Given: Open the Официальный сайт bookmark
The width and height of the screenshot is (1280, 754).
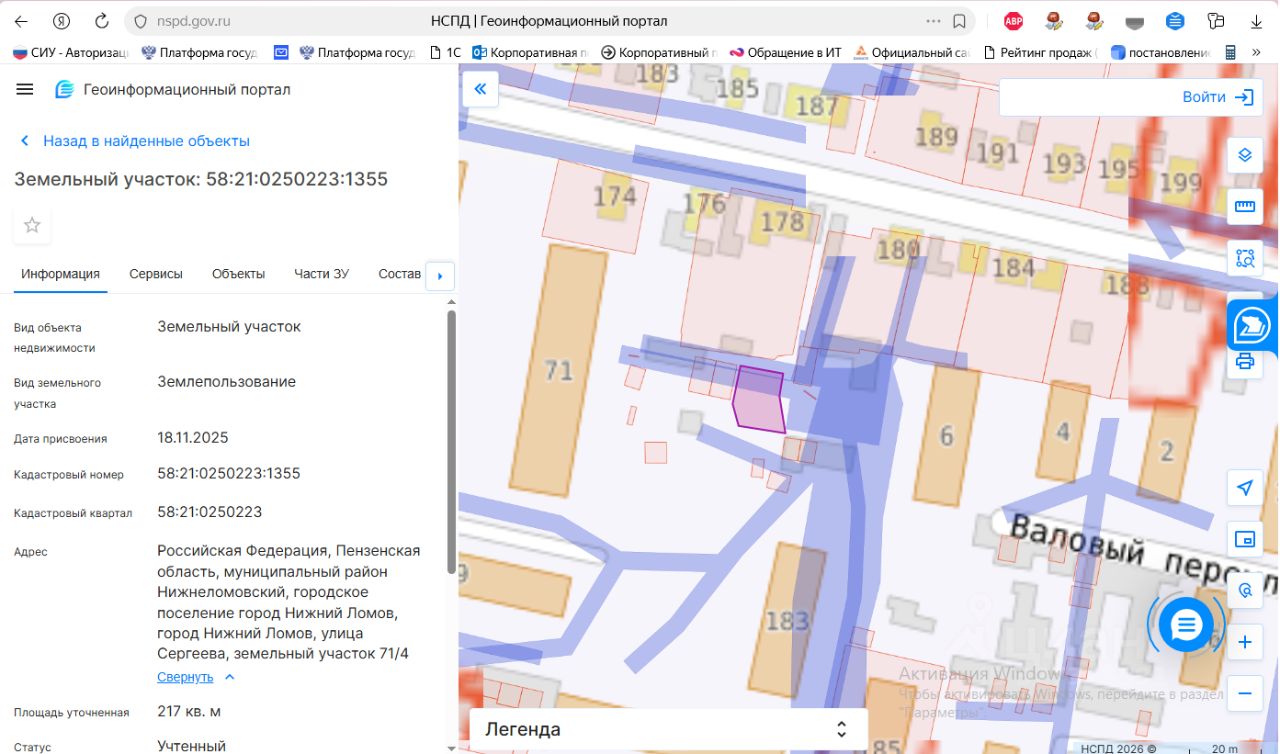Looking at the screenshot, I should tap(912, 52).
